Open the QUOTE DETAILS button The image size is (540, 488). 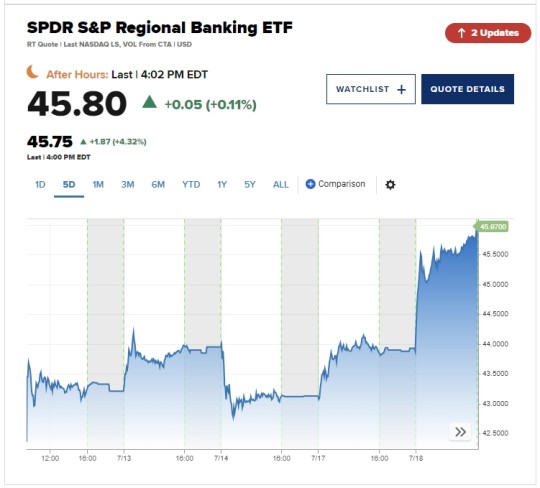(x=467, y=89)
